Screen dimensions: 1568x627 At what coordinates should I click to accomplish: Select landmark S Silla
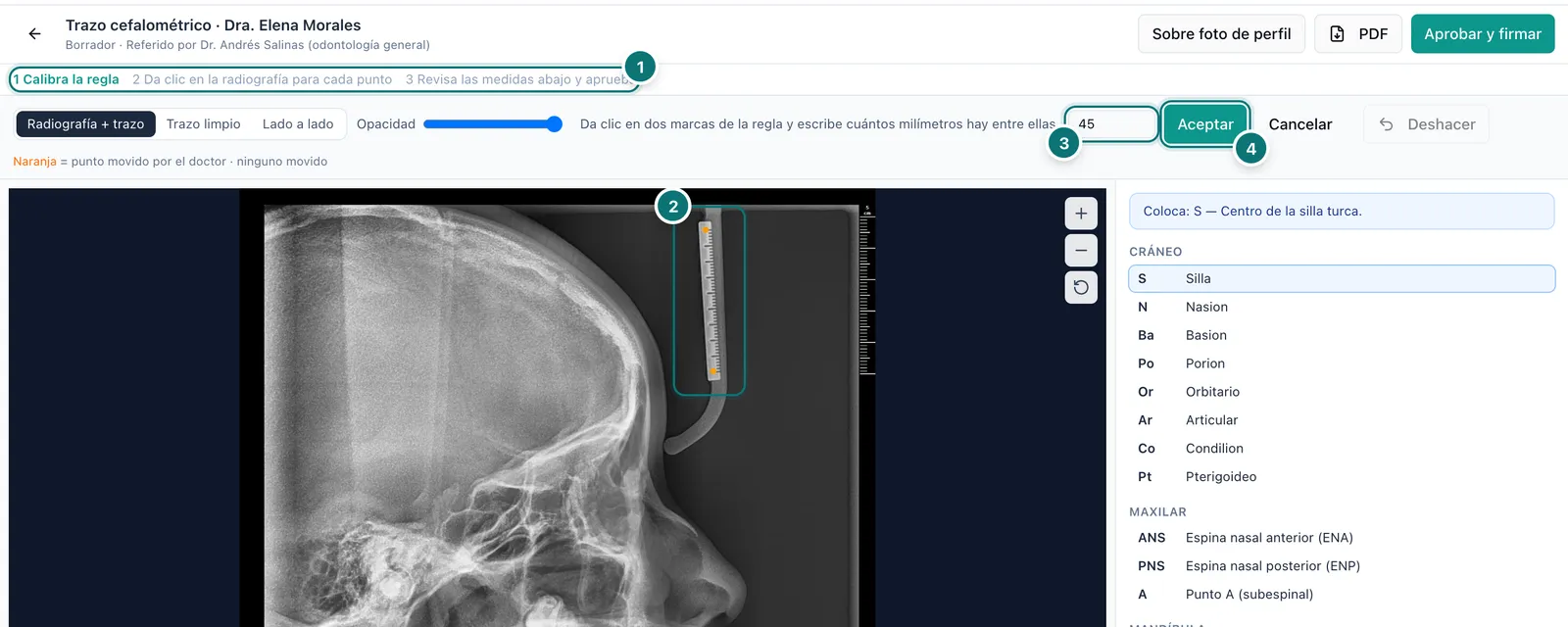[1342, 278]
